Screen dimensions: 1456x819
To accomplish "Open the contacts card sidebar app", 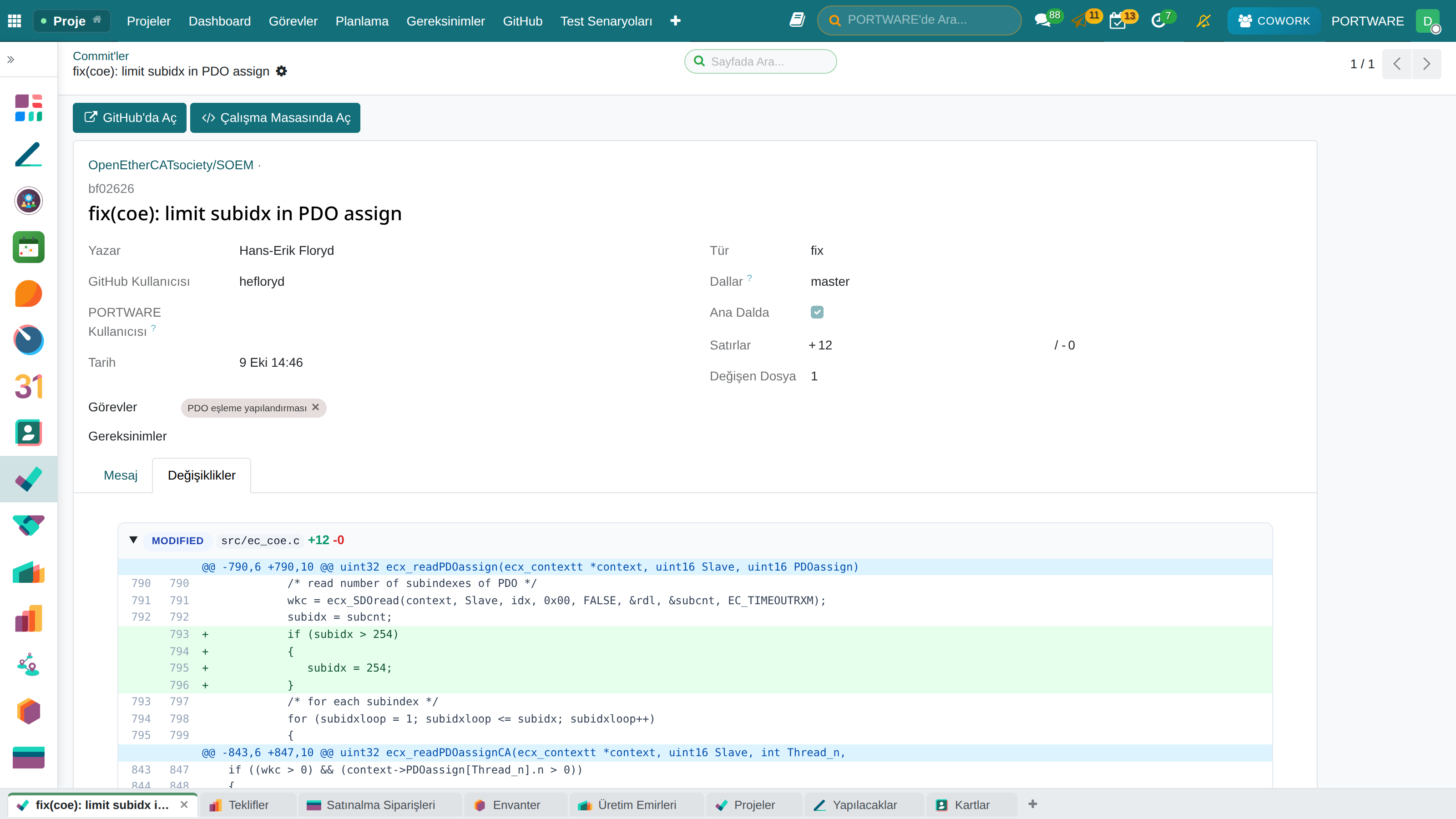I will [x=28, y=432].
